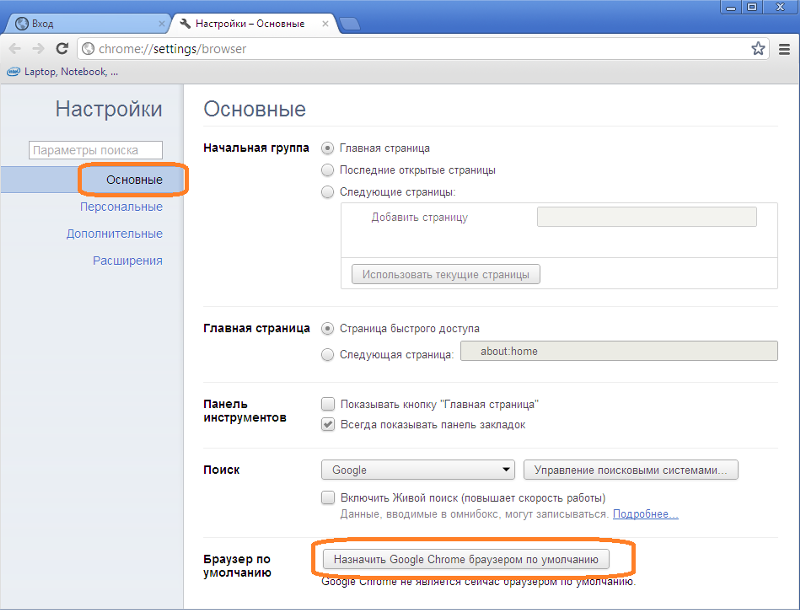Click the forward navigation arrow
The image size is (800, 610).
pos(38,48)
